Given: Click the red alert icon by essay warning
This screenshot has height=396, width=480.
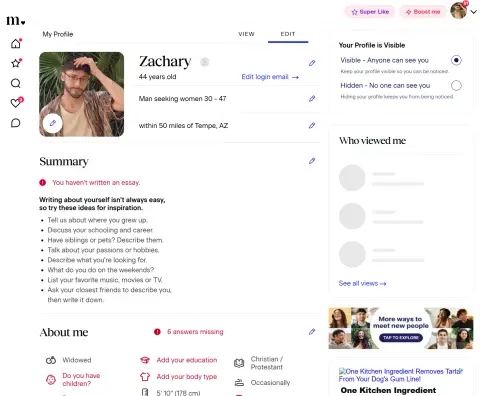Looking at the screenshot, I should point(43,183).
